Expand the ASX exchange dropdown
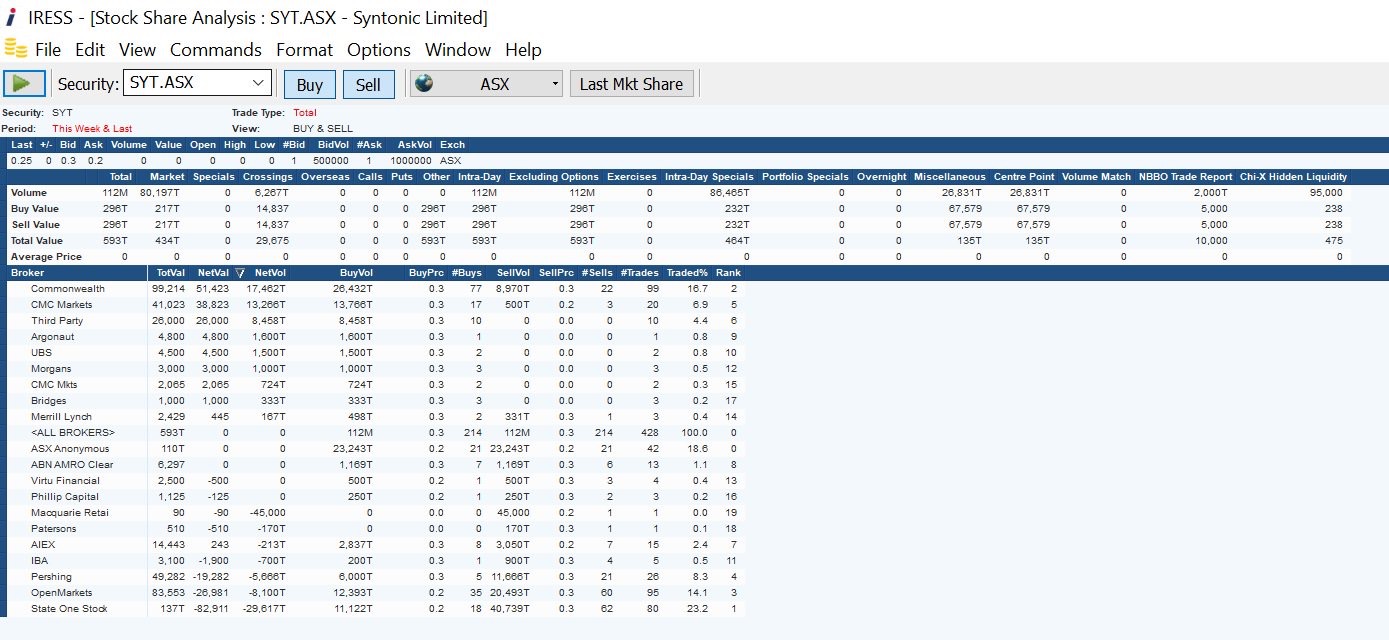This screenshot has height=640, width=1389. coord(556,84)
